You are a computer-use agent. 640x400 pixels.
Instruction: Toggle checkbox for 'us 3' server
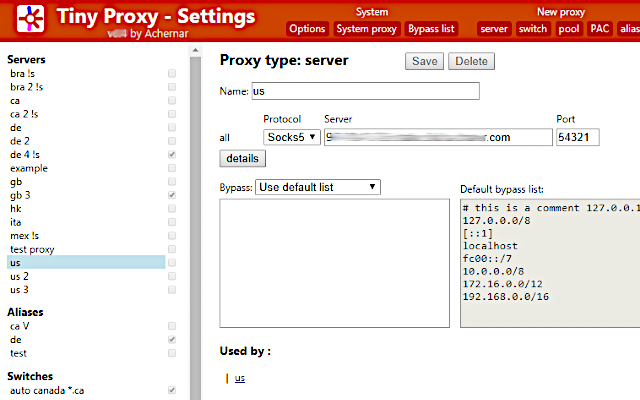[172, 289]
